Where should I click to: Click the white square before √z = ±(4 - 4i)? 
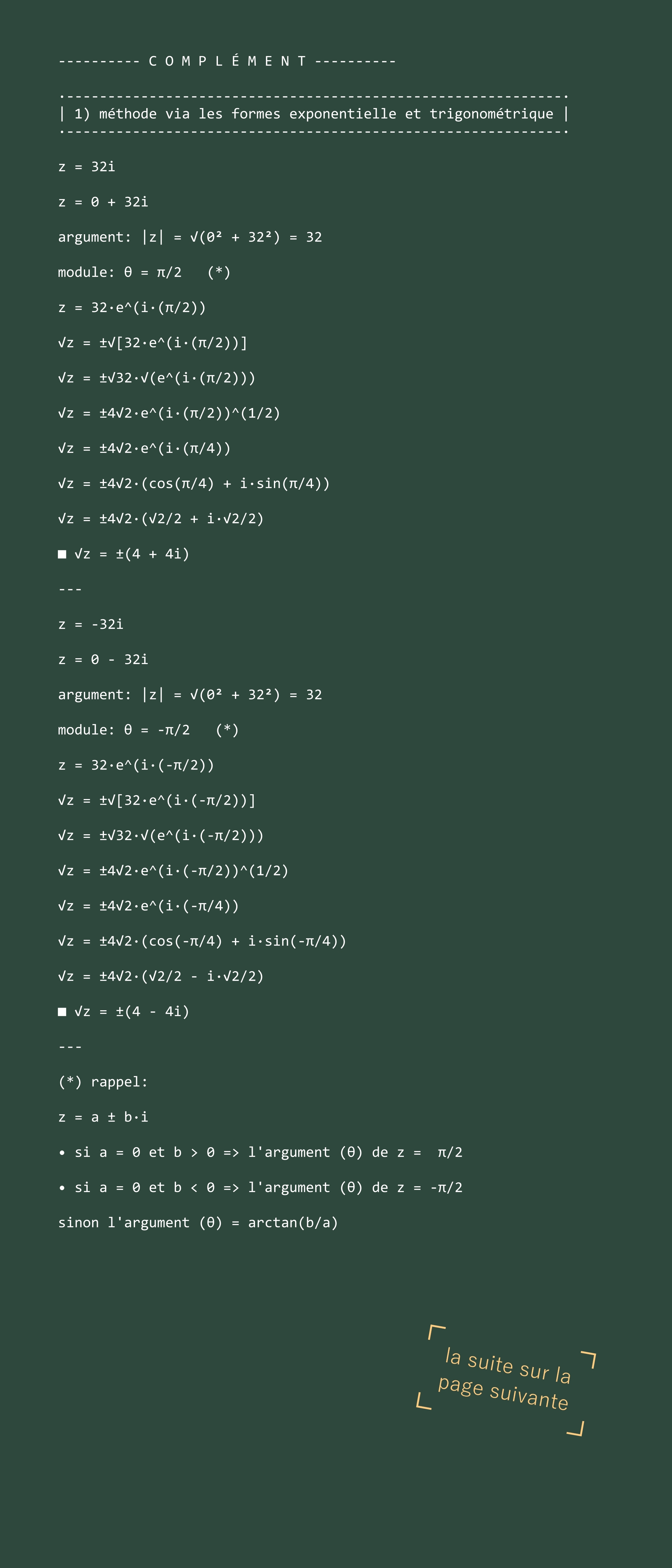click(62, 1012)
